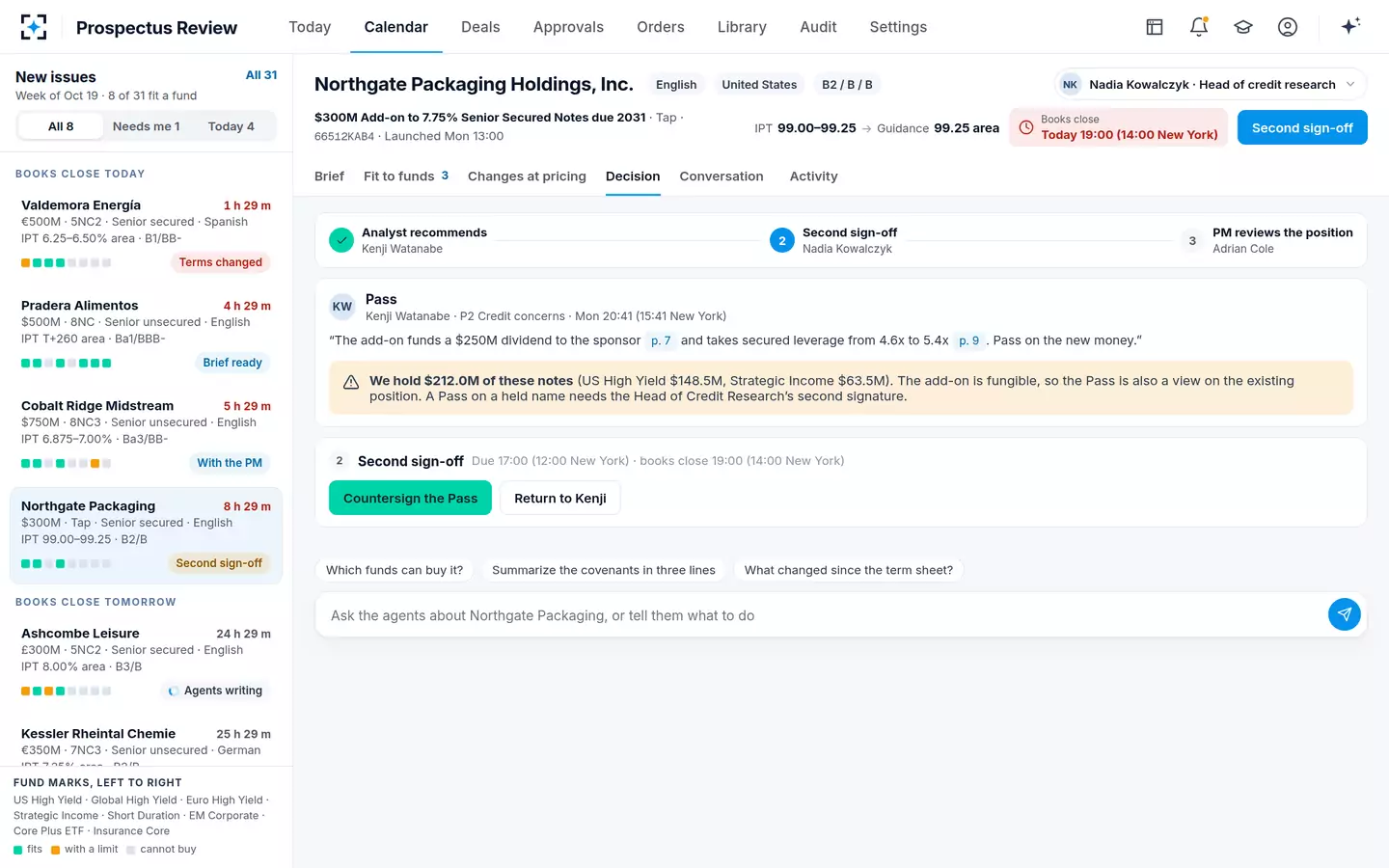
Task: Open the layout panel icon in header
Action: (1155, 27)
